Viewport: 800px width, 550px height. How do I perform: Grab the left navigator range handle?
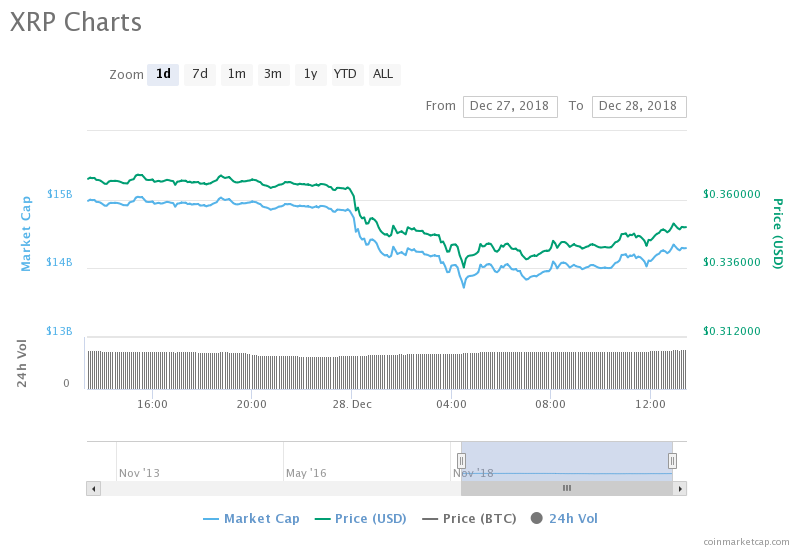(x=461, y=461)
